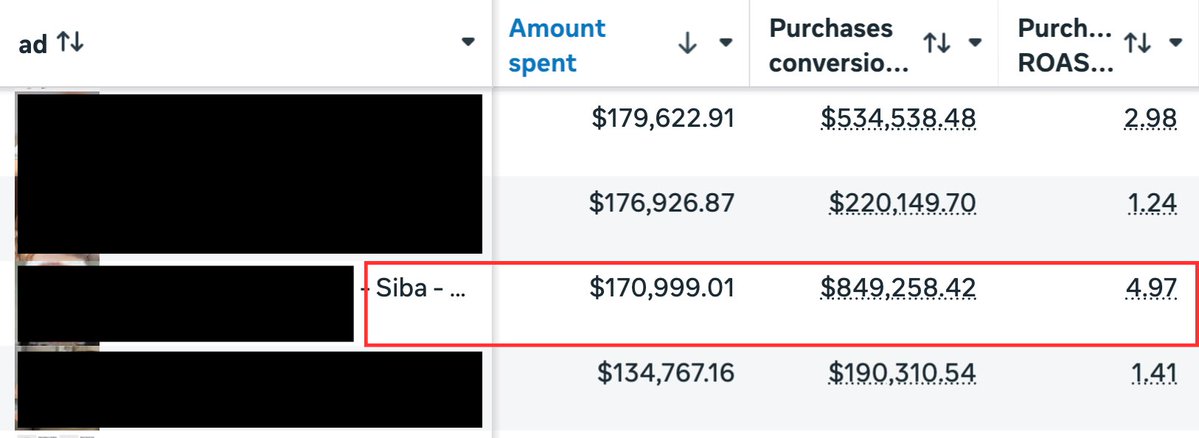
Task: Click the $534,538.48 conversion value
Action: point(898,118)
